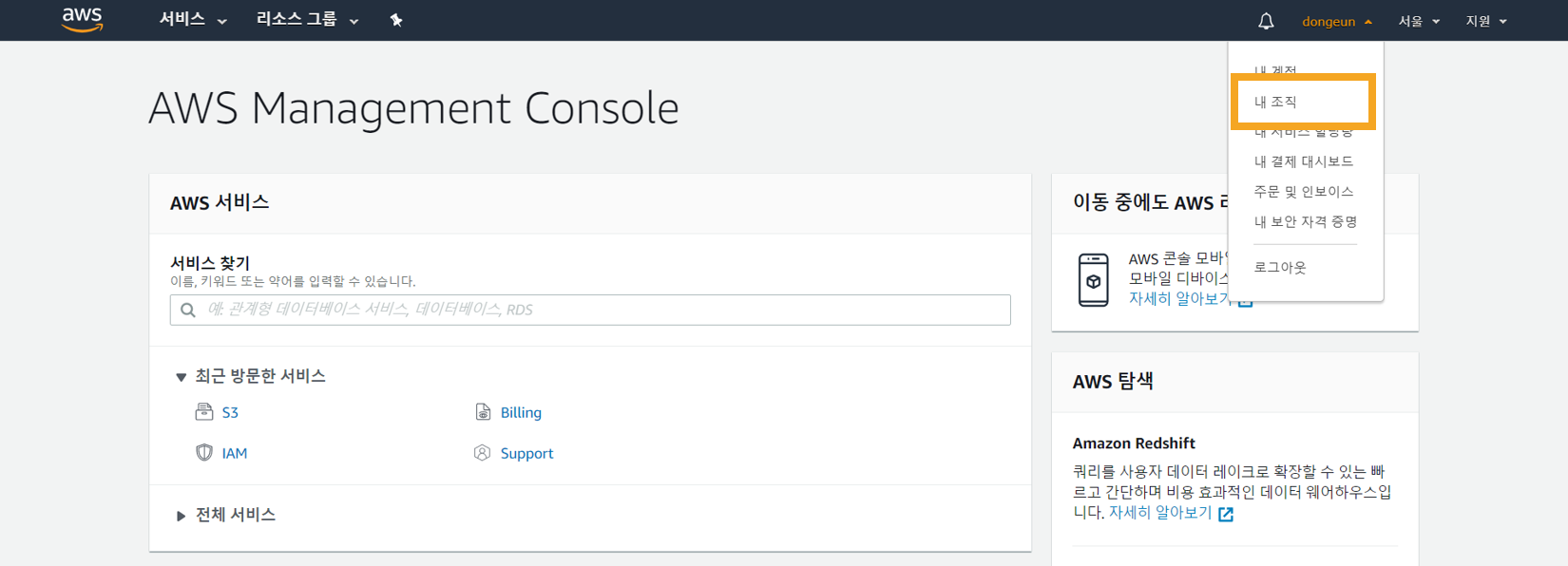Open the IAM service link
1568x566 pixels.
[234, 453]
